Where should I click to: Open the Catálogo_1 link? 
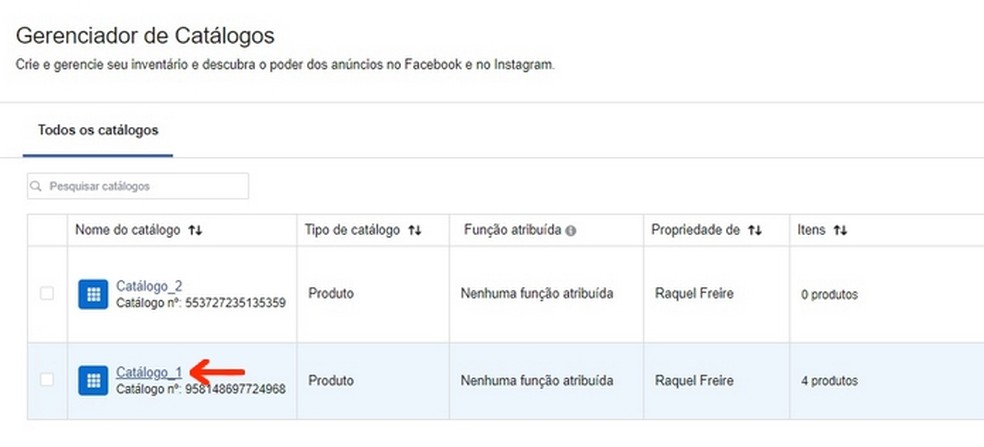(x=148, y=373)
